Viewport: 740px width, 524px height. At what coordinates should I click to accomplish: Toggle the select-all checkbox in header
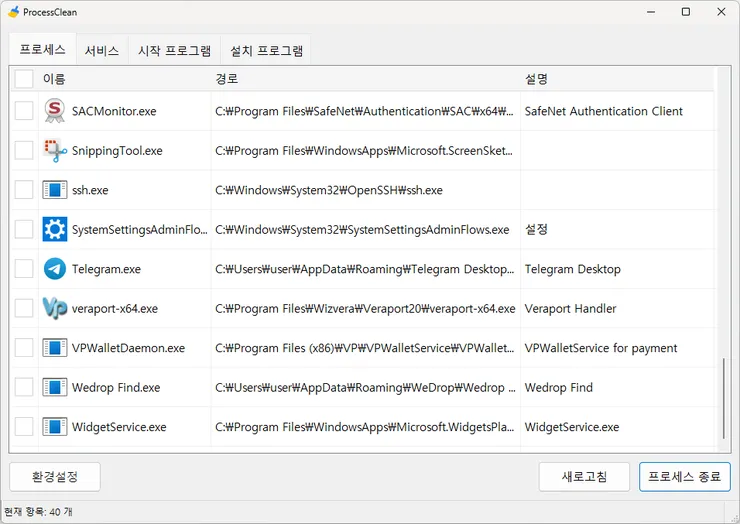24,79
